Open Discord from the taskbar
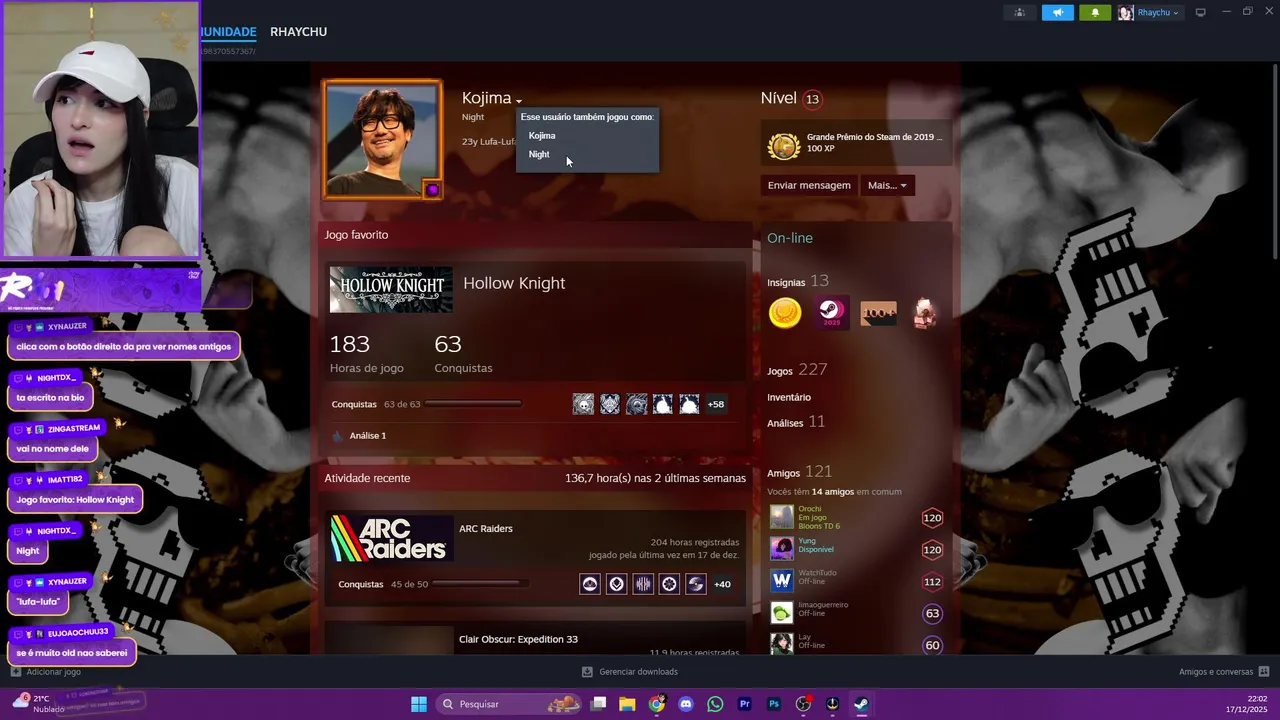The height and width of the screenshot is (720, 1280). click(685, 704)
